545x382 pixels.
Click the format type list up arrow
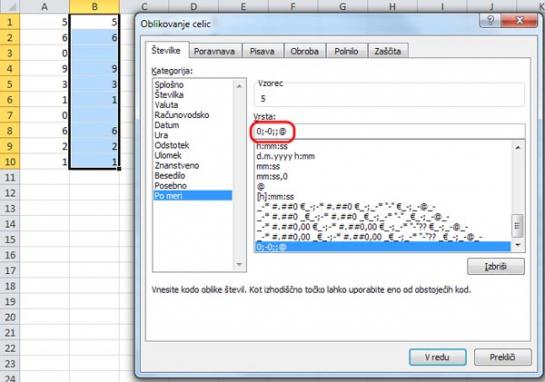[x=518, y=148]
